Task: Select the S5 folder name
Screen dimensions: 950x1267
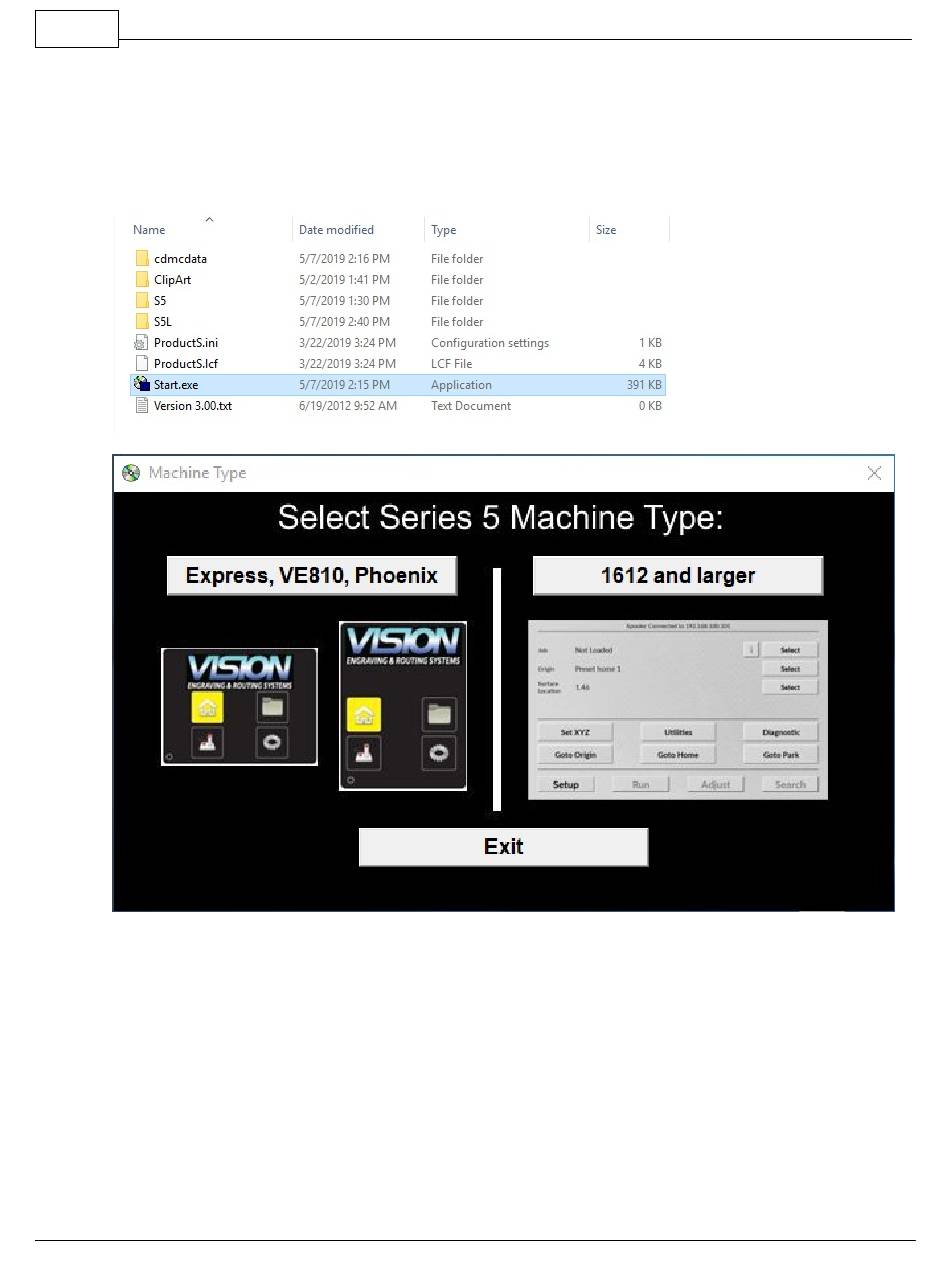Action: (160, 301)
